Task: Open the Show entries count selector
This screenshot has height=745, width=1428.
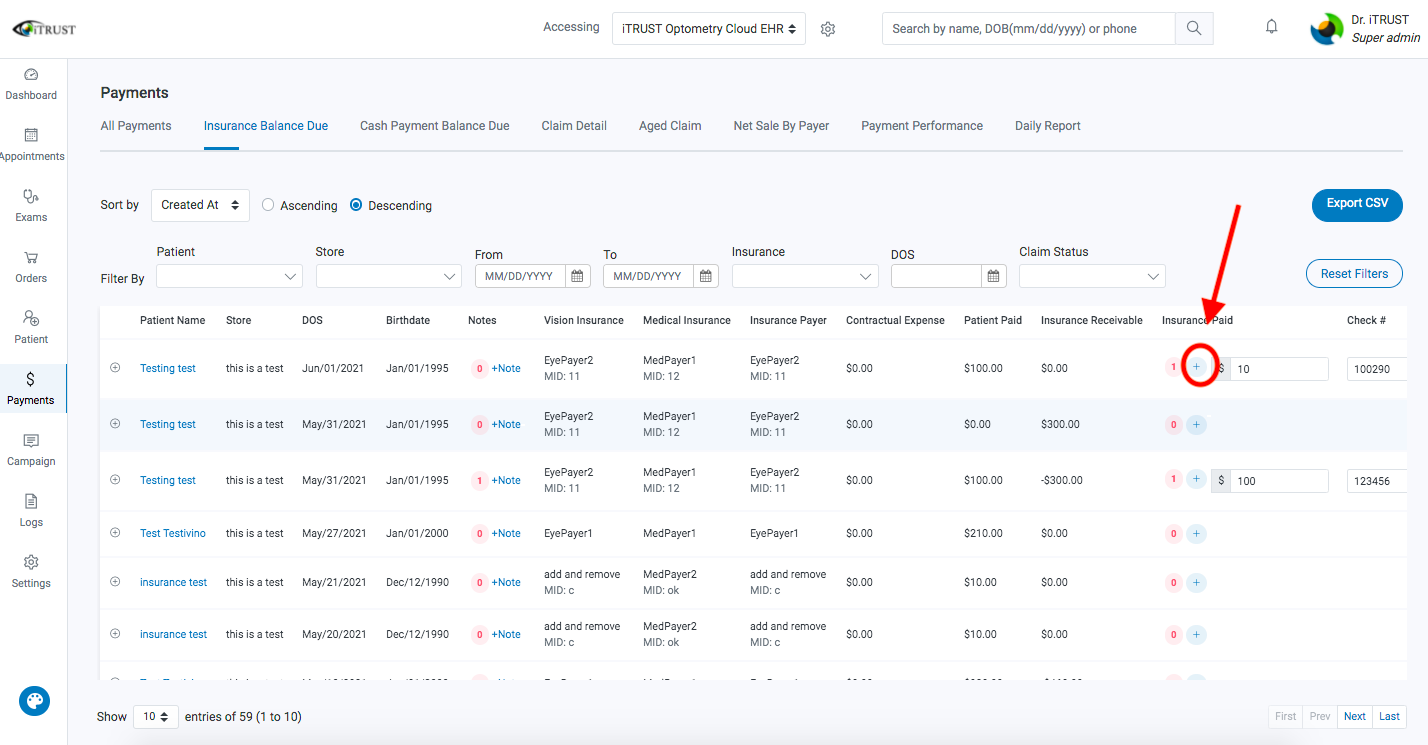Action: click(x=155, y=716)
